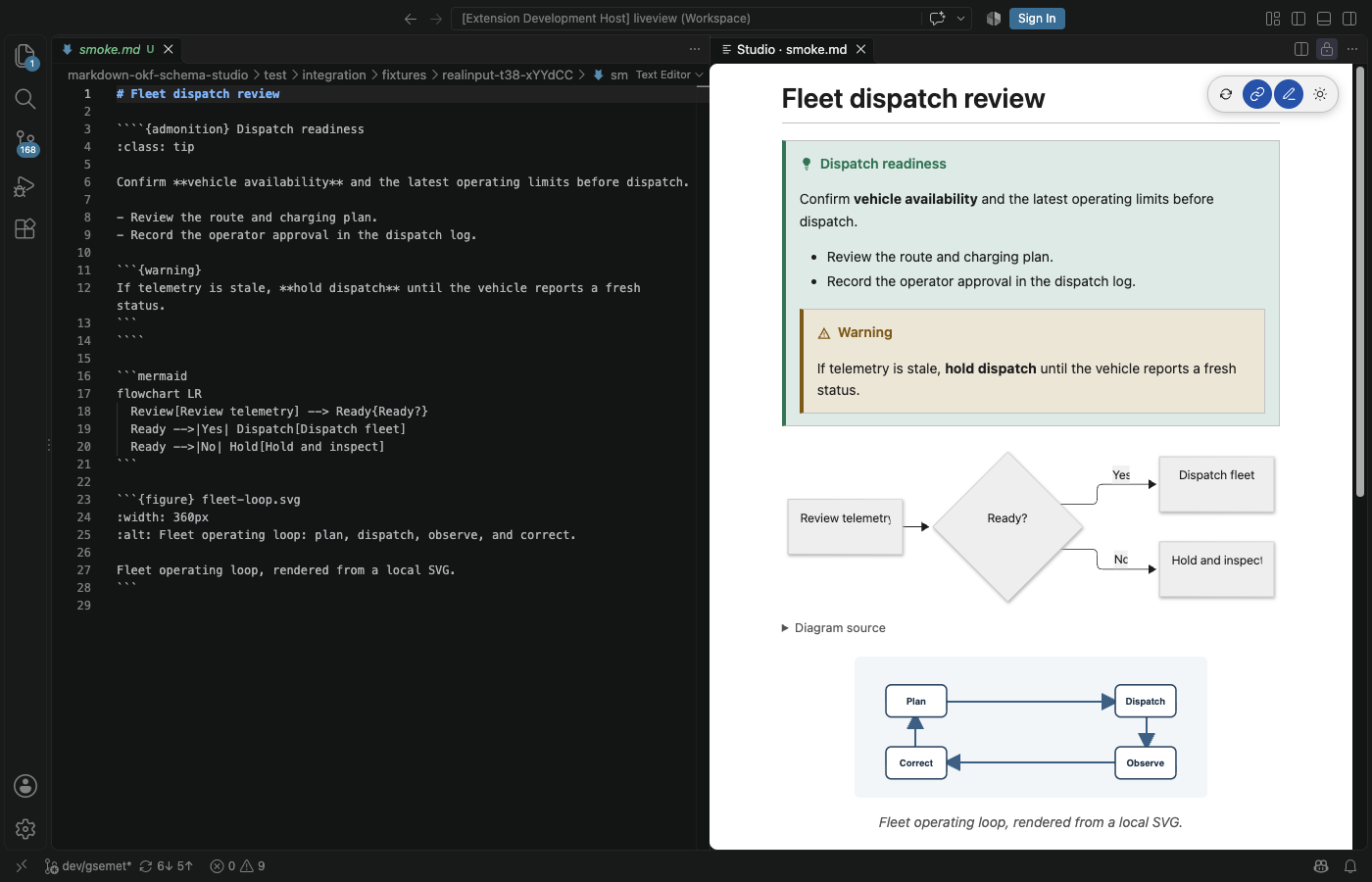Open the chat dropdown chevron in title bar
Screen dimensions: 1372x882
point(961,19)
